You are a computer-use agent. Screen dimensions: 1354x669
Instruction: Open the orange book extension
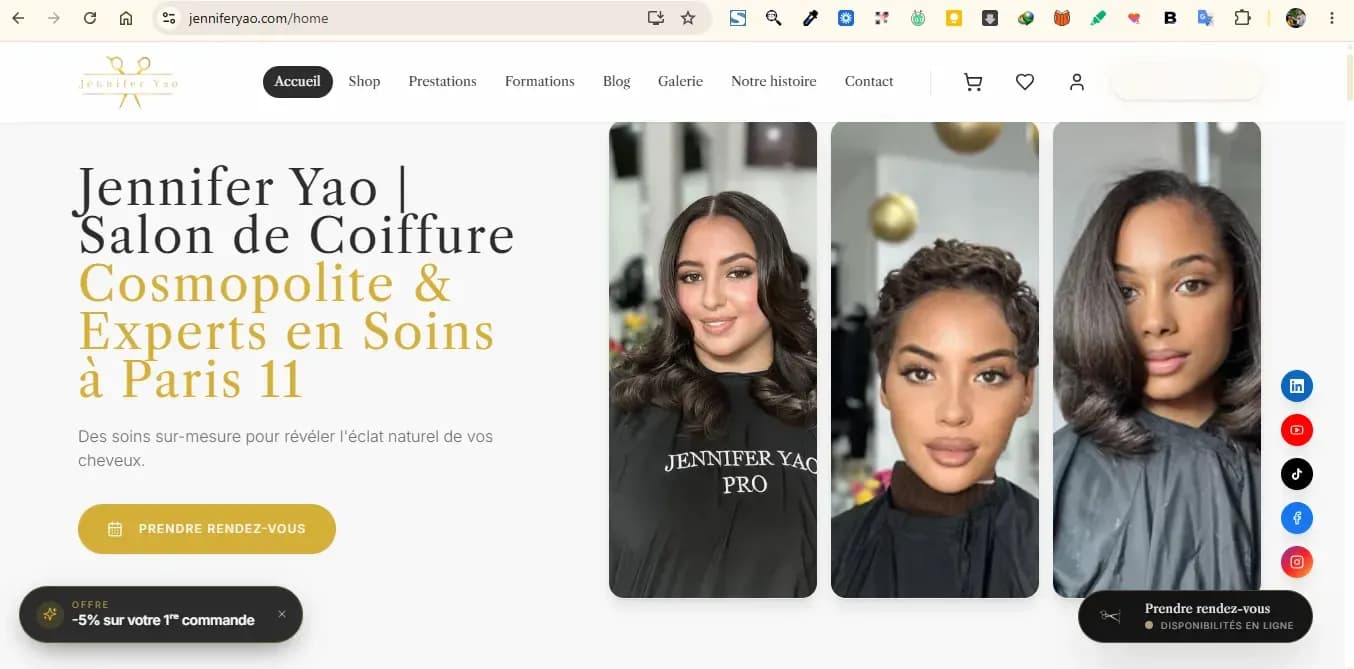[1062, 18]
